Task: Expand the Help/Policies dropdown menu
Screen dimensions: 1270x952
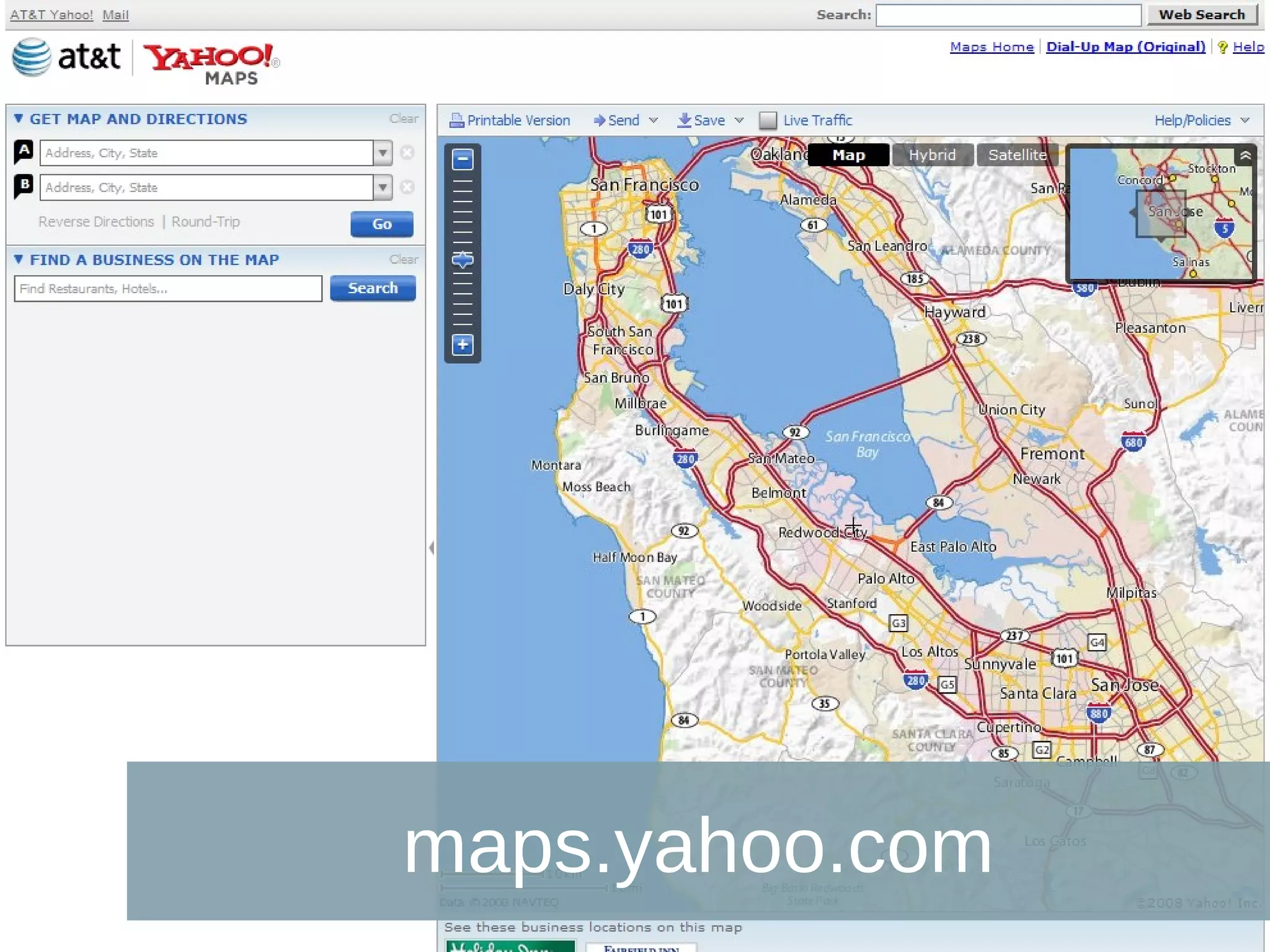Action: click(1245, 120)
